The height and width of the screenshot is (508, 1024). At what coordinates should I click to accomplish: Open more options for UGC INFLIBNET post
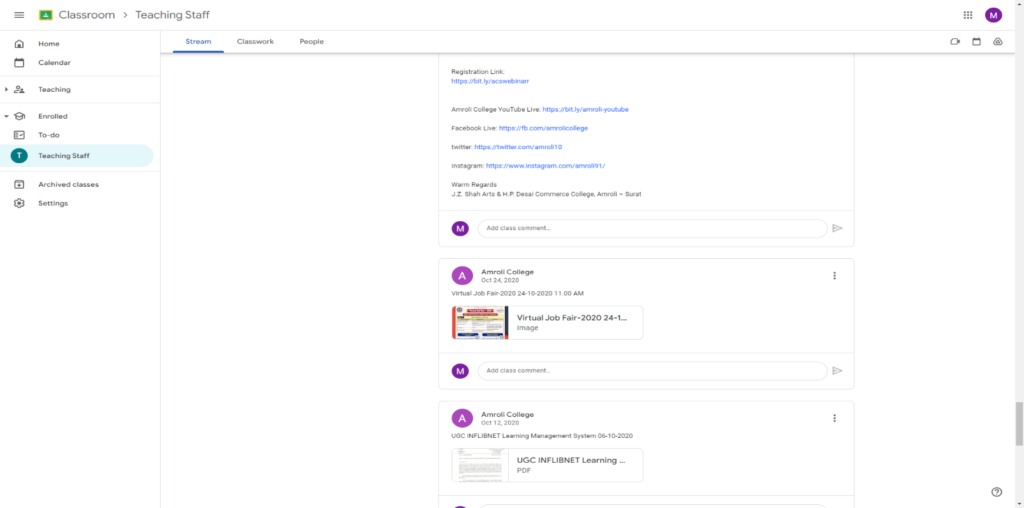[834, 418]
